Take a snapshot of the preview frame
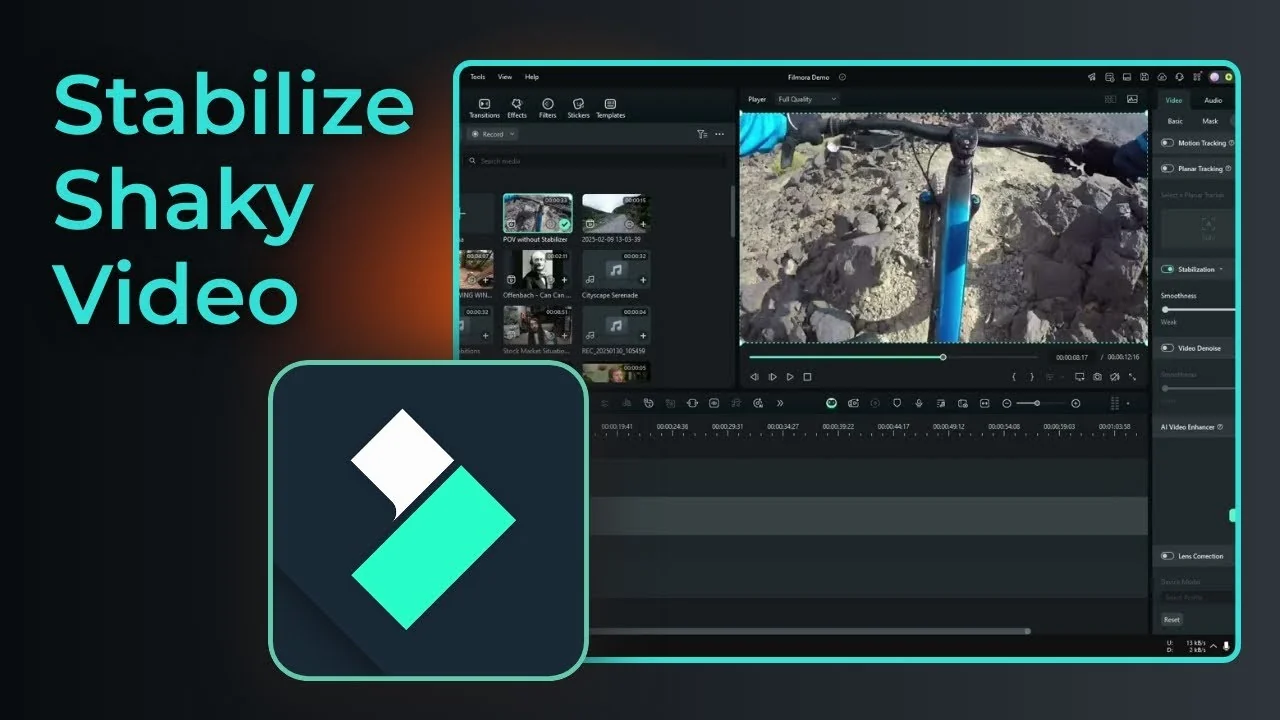This screenshot has width=1280, height=720. [1099, 377]
